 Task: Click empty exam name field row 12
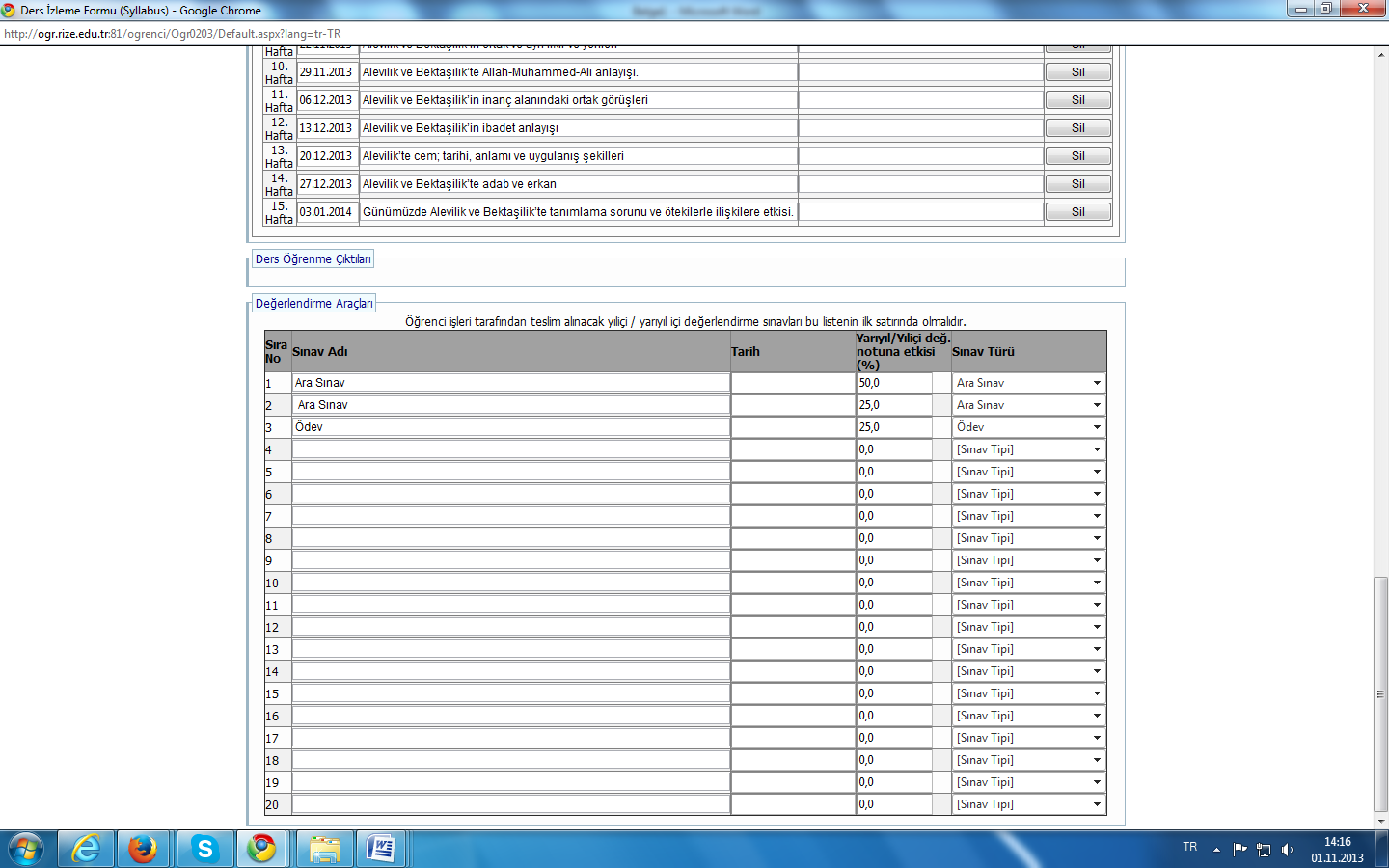(x=511, y=627)
